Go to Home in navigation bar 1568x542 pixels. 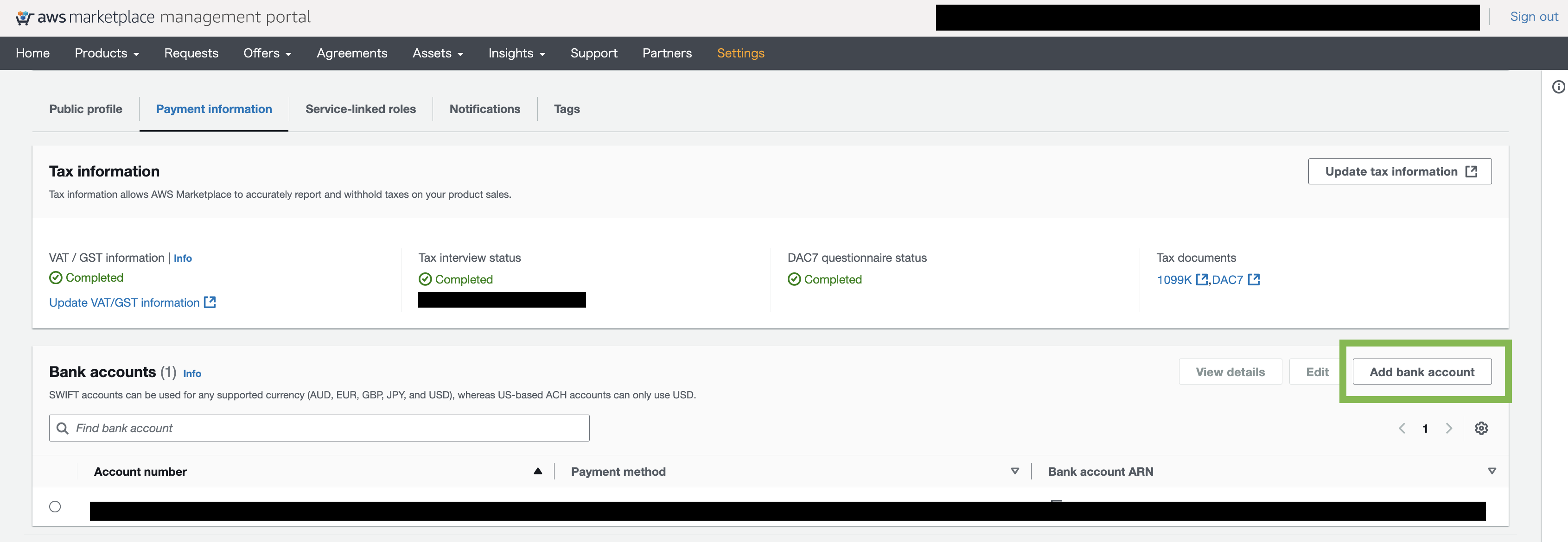point(33,54)
